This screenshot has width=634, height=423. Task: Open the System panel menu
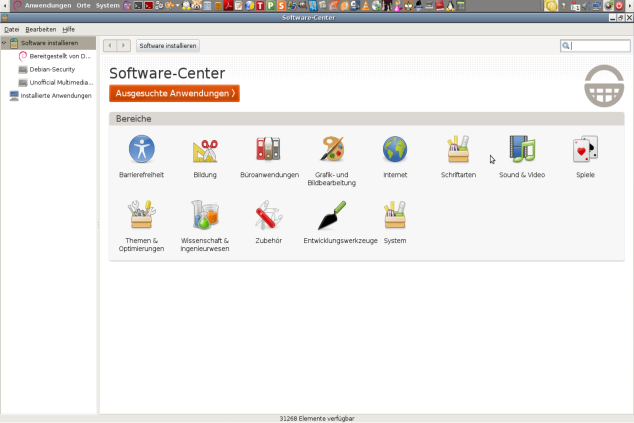(x=108, y=6)
